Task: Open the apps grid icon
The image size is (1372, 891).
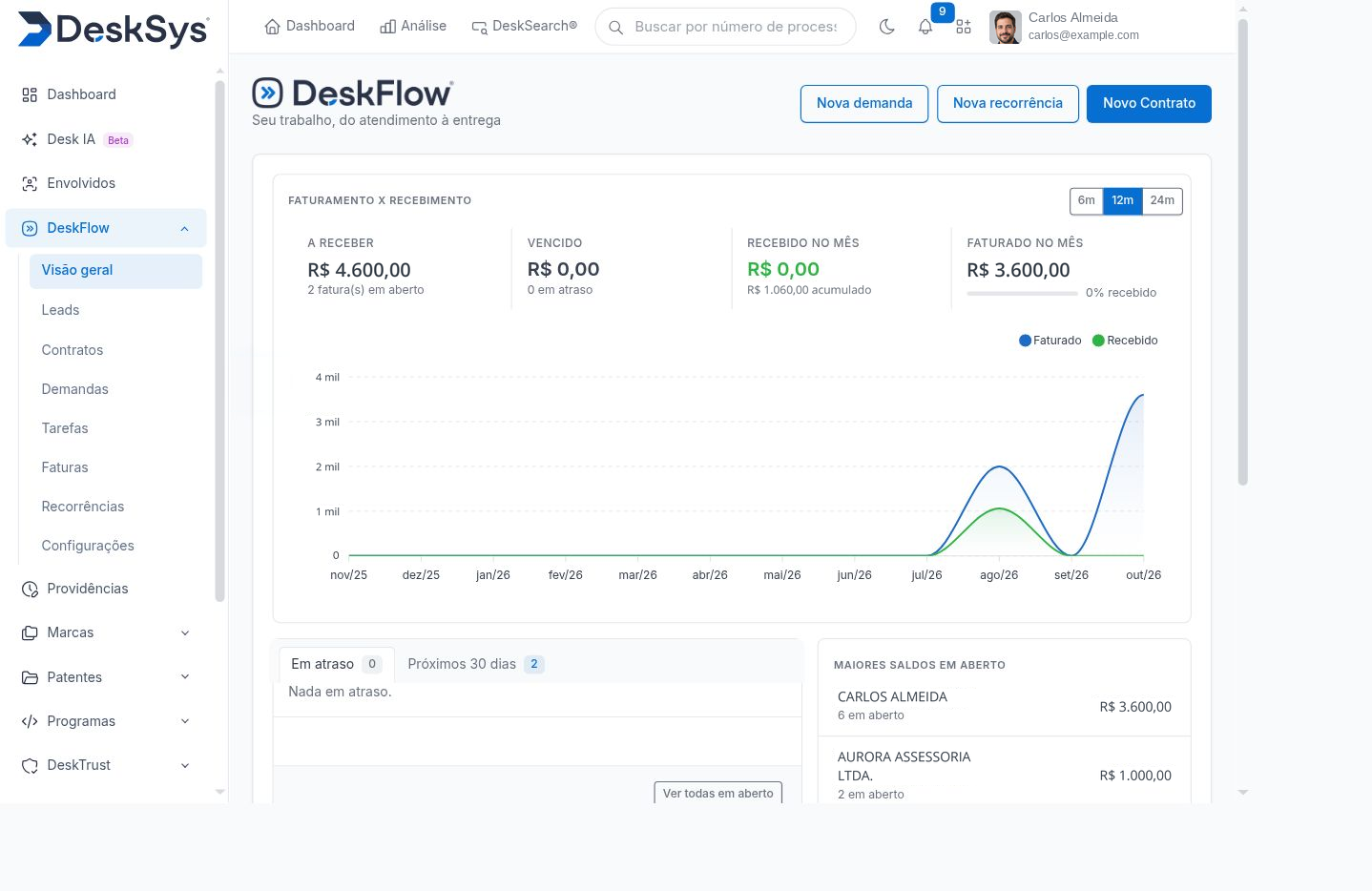Action: (x=964, y=27)
